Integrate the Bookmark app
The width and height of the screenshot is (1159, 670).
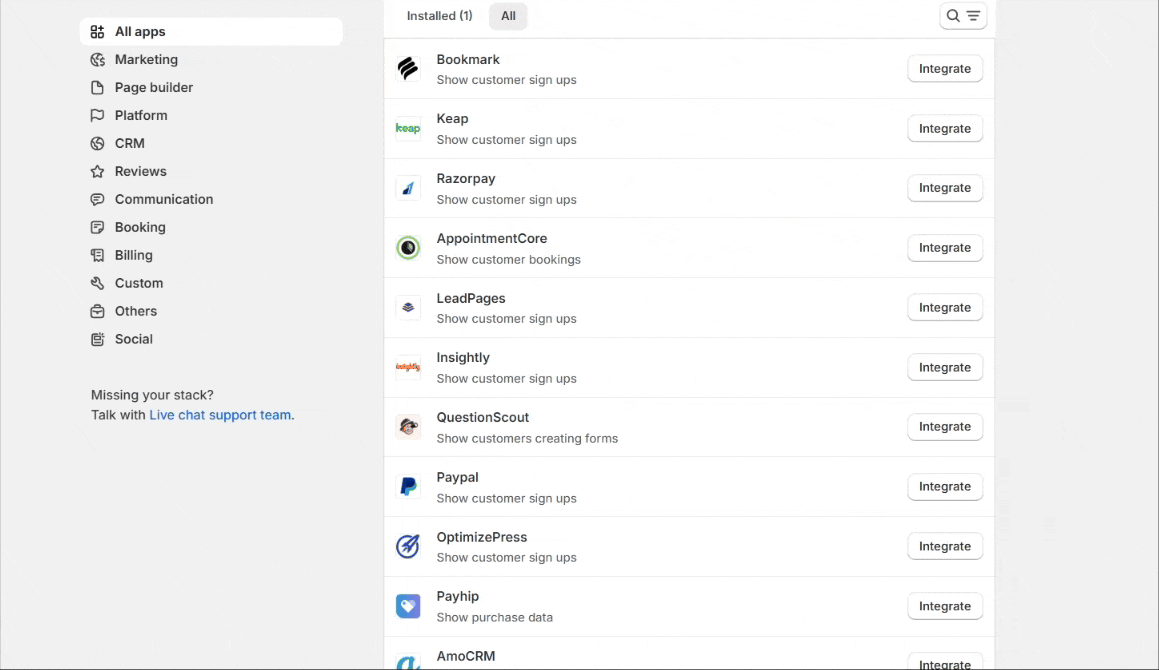pos(945,69)
